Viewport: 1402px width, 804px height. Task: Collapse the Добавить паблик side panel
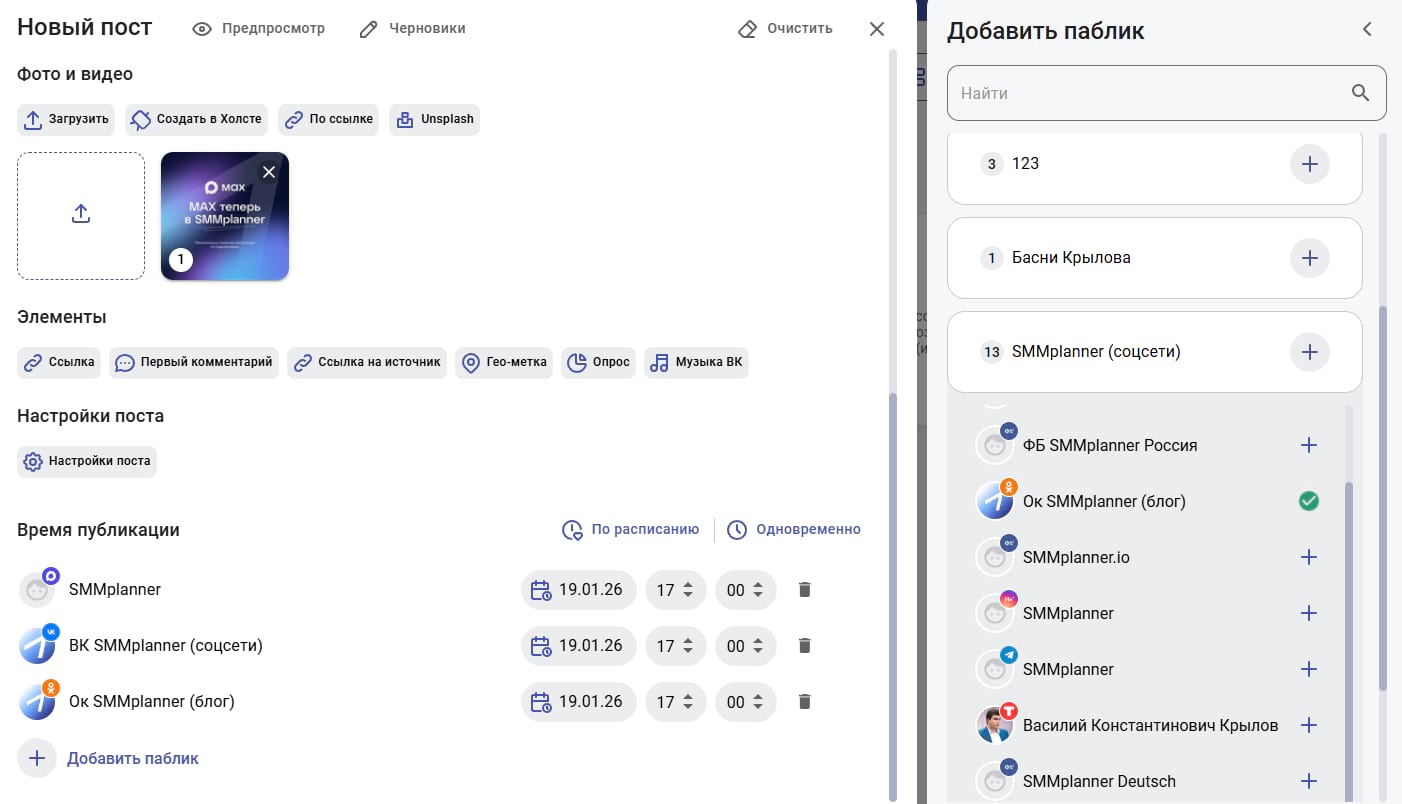pyautogui.click(x=1367, y=30)
